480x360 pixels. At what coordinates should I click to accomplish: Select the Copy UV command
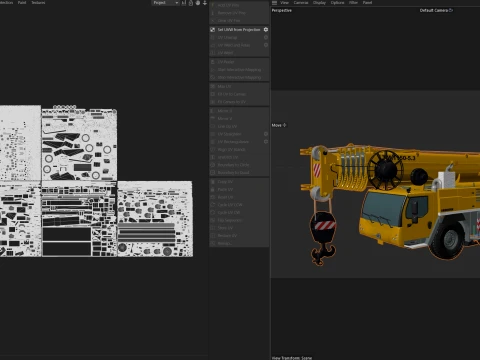(x=239, y=182)
